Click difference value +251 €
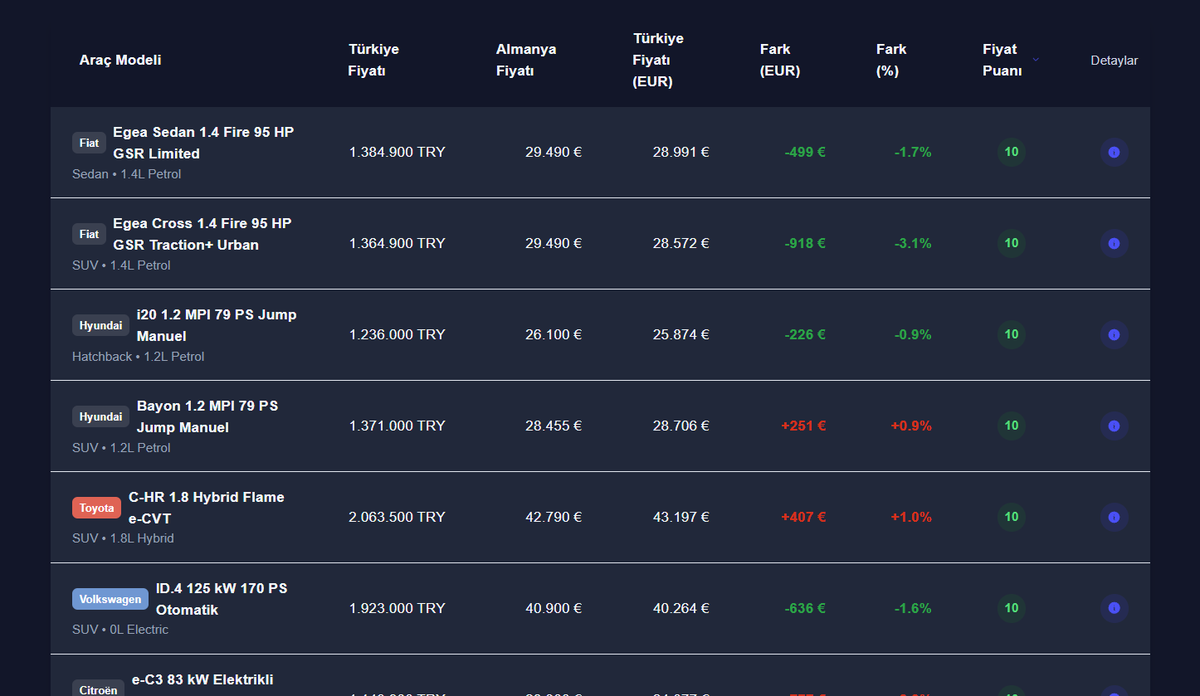 point(803,425)
